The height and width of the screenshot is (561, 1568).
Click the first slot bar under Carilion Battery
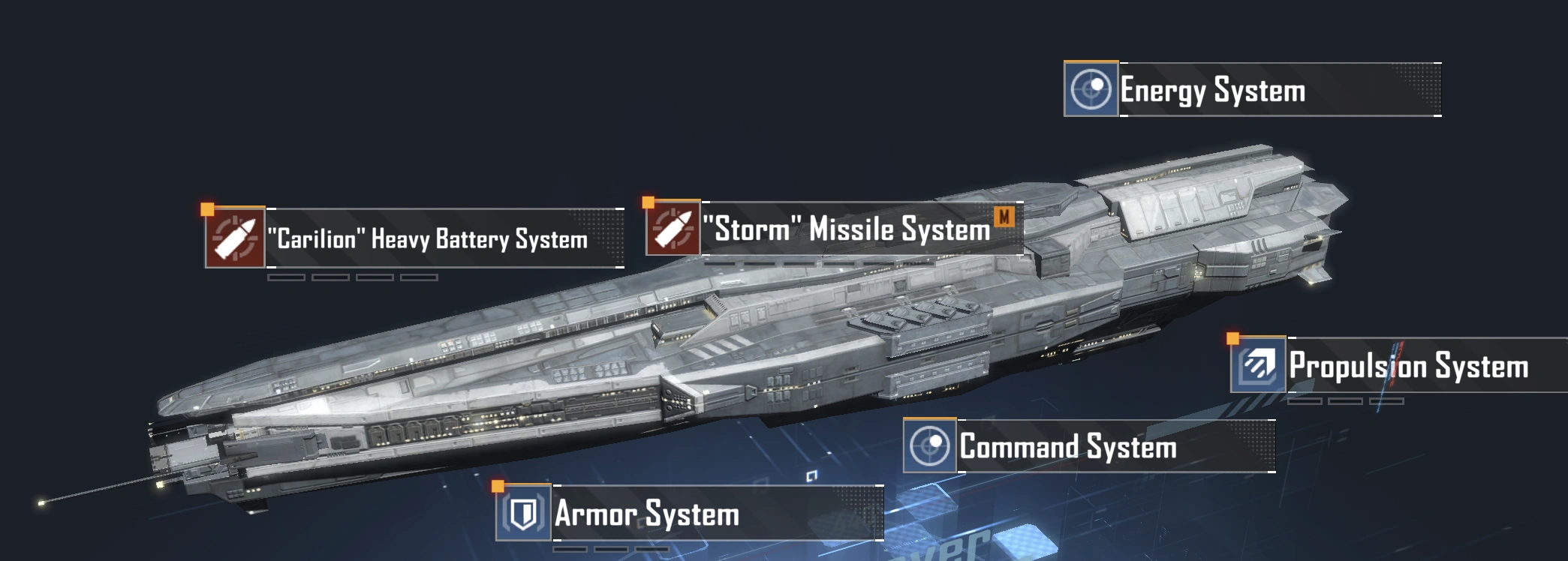pos(286,277)
